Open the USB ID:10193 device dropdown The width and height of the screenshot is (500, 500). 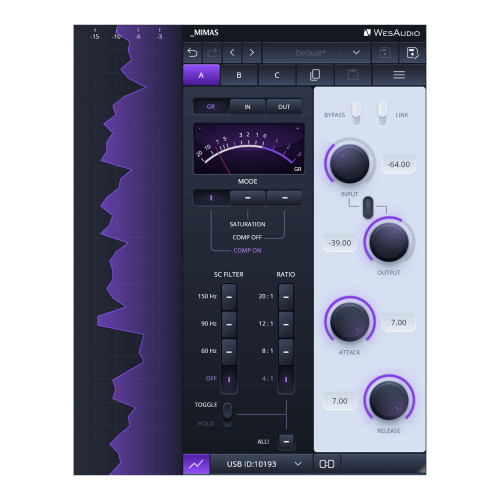[262, 464]
